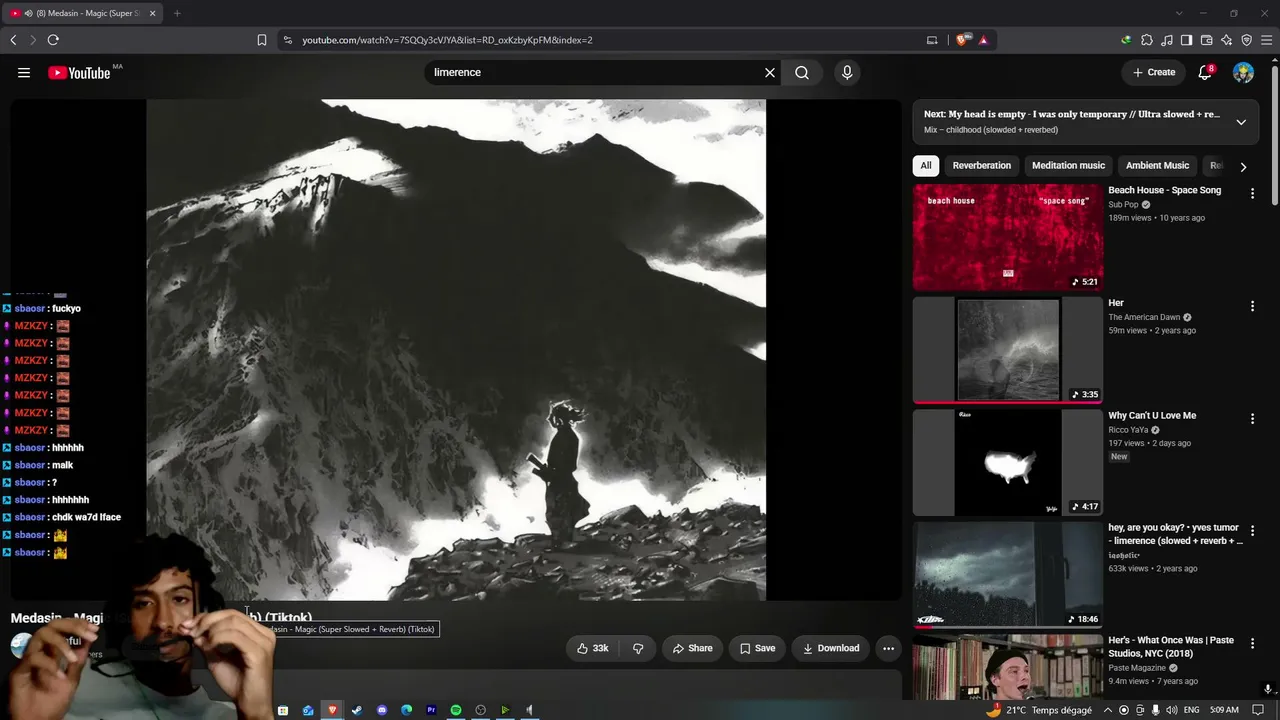Image resolution: width=1280 pixels, height=720 pixels.
Task: Switch to the Medasin - Magic browser tab
Action: tap(84, 13)
